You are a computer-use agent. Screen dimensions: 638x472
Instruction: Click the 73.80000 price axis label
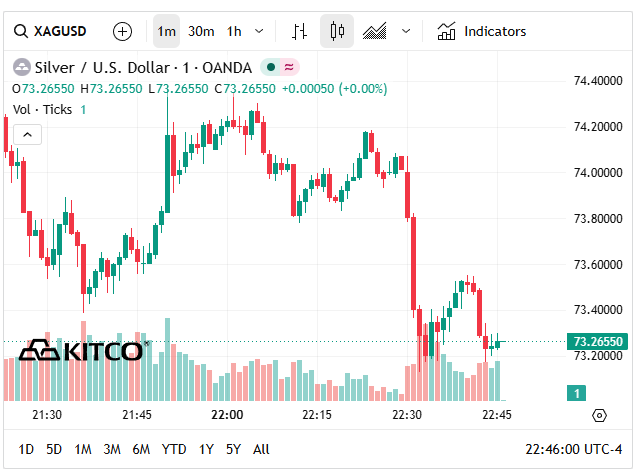598,219
